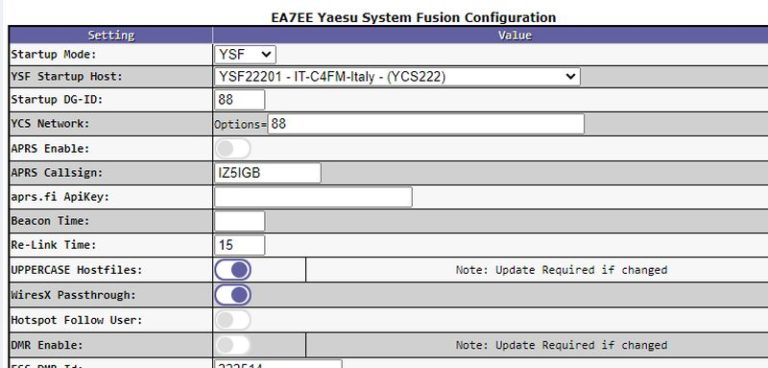Click the Setting column header
The width and height of the screenshot is (768, 368).
tap(111, 35)
